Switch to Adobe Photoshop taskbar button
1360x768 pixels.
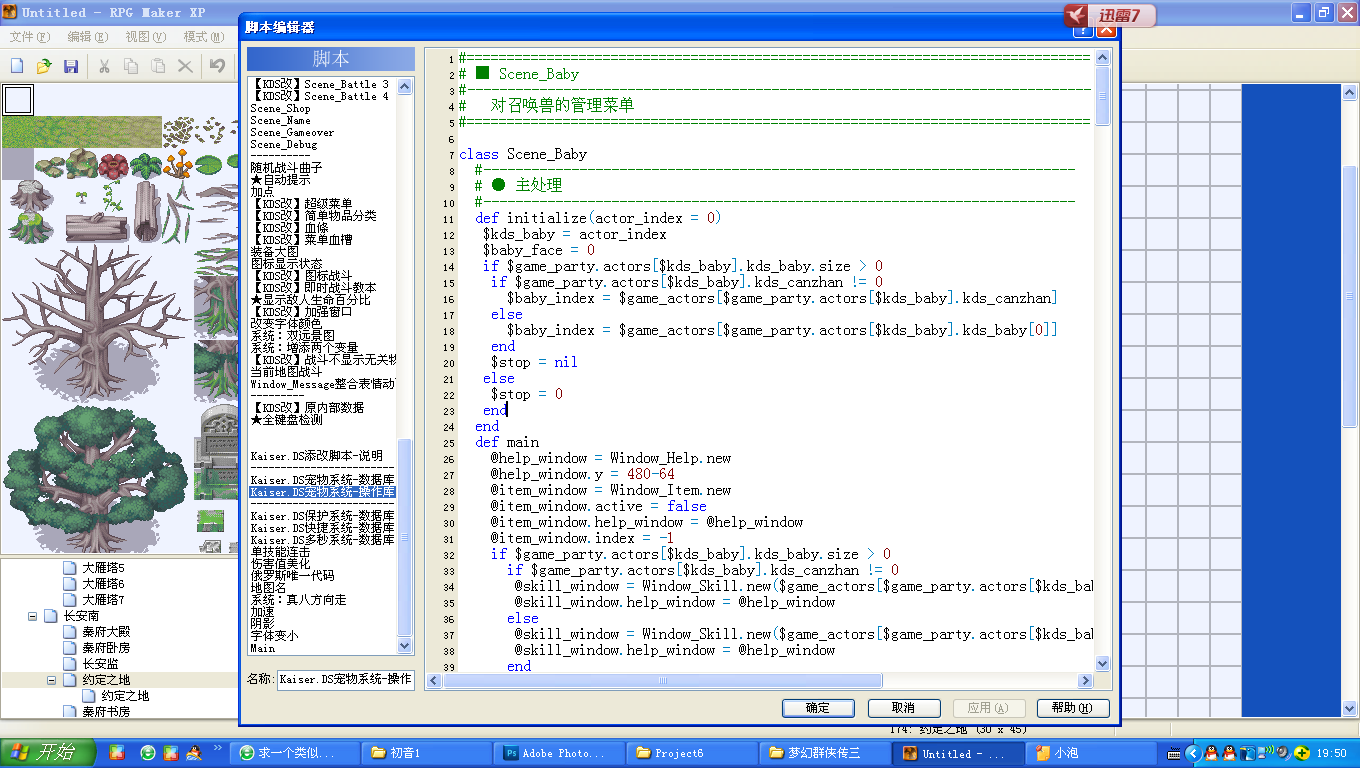click(x=559, y=753)
